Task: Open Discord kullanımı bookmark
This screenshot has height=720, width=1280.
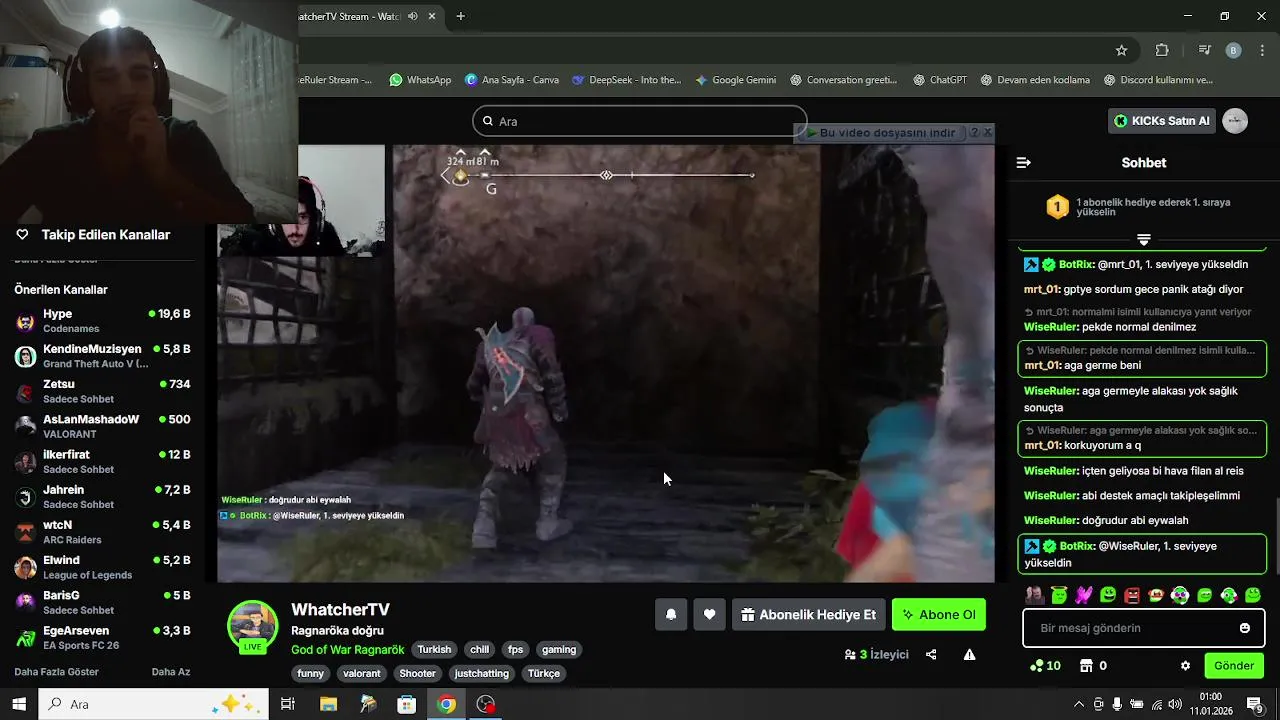Action: coord(1158,80)
